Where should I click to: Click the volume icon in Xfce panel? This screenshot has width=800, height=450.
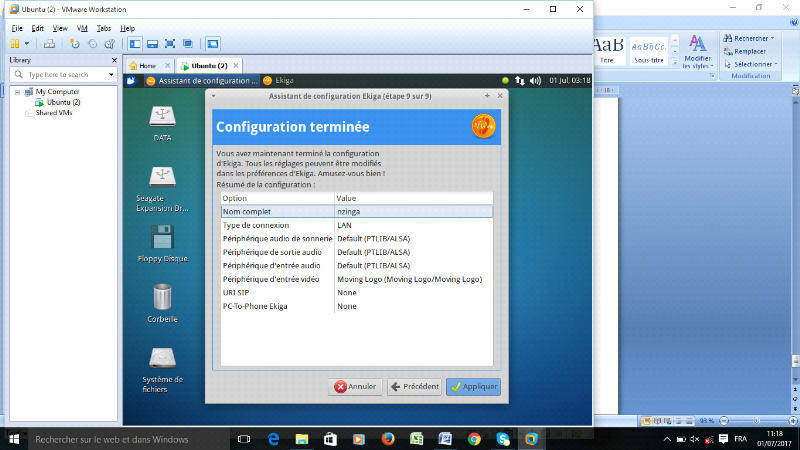tap(535, 81)
